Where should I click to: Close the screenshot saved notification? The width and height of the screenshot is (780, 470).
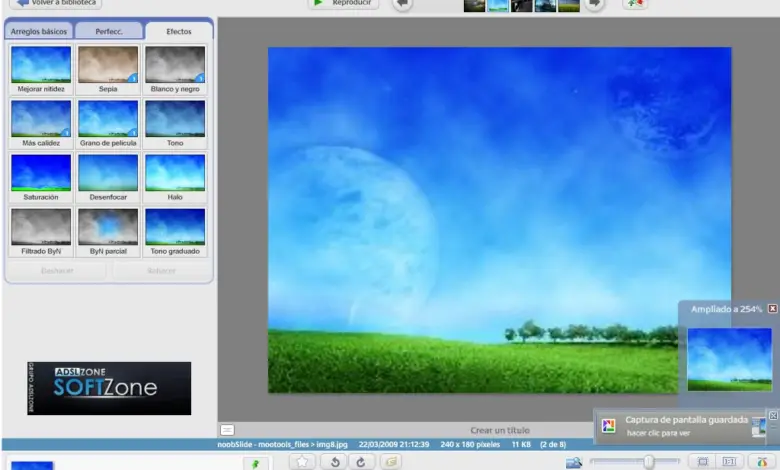[x=774, y=416]
